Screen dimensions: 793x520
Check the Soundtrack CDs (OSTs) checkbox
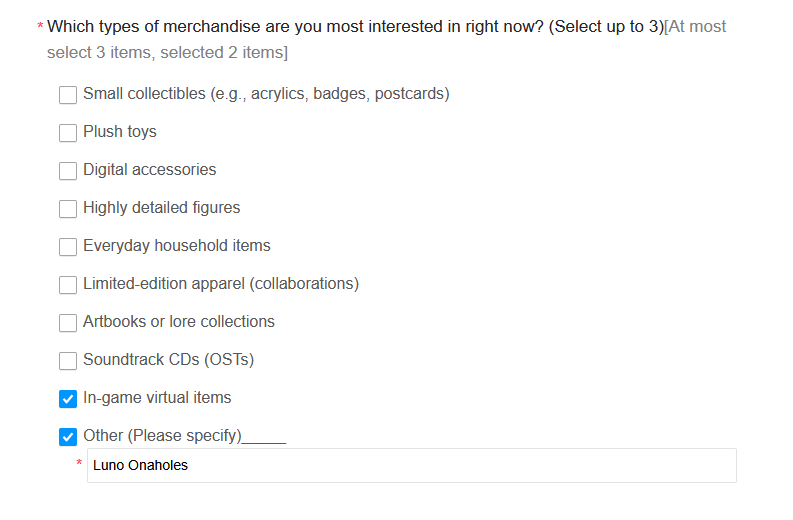click(x=68, y=361)
